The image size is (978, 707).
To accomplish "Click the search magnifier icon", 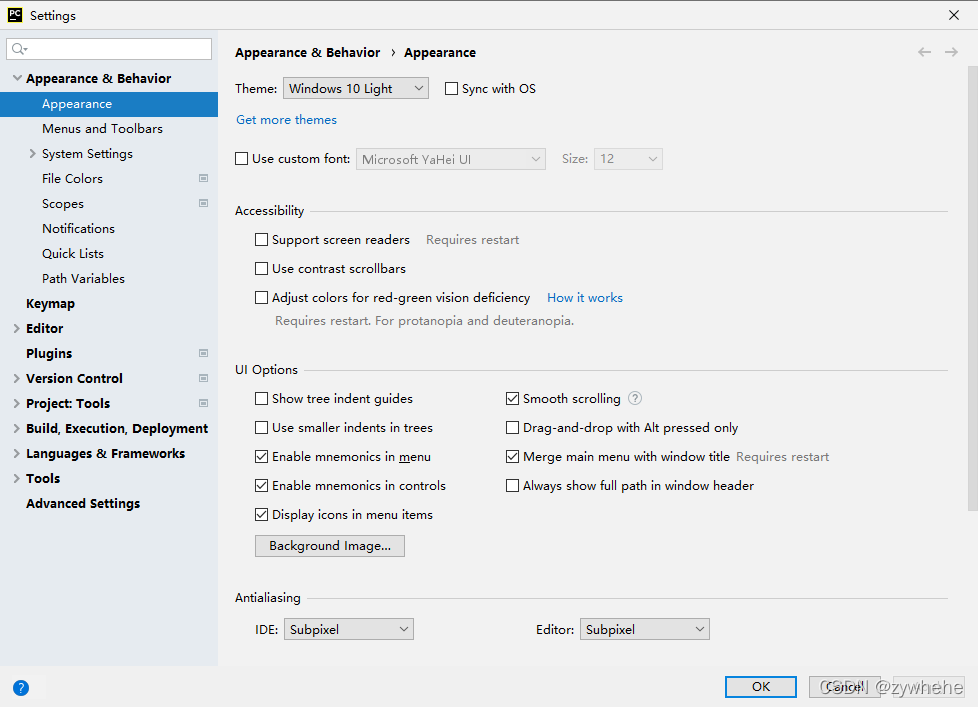I will pos(19,49).
